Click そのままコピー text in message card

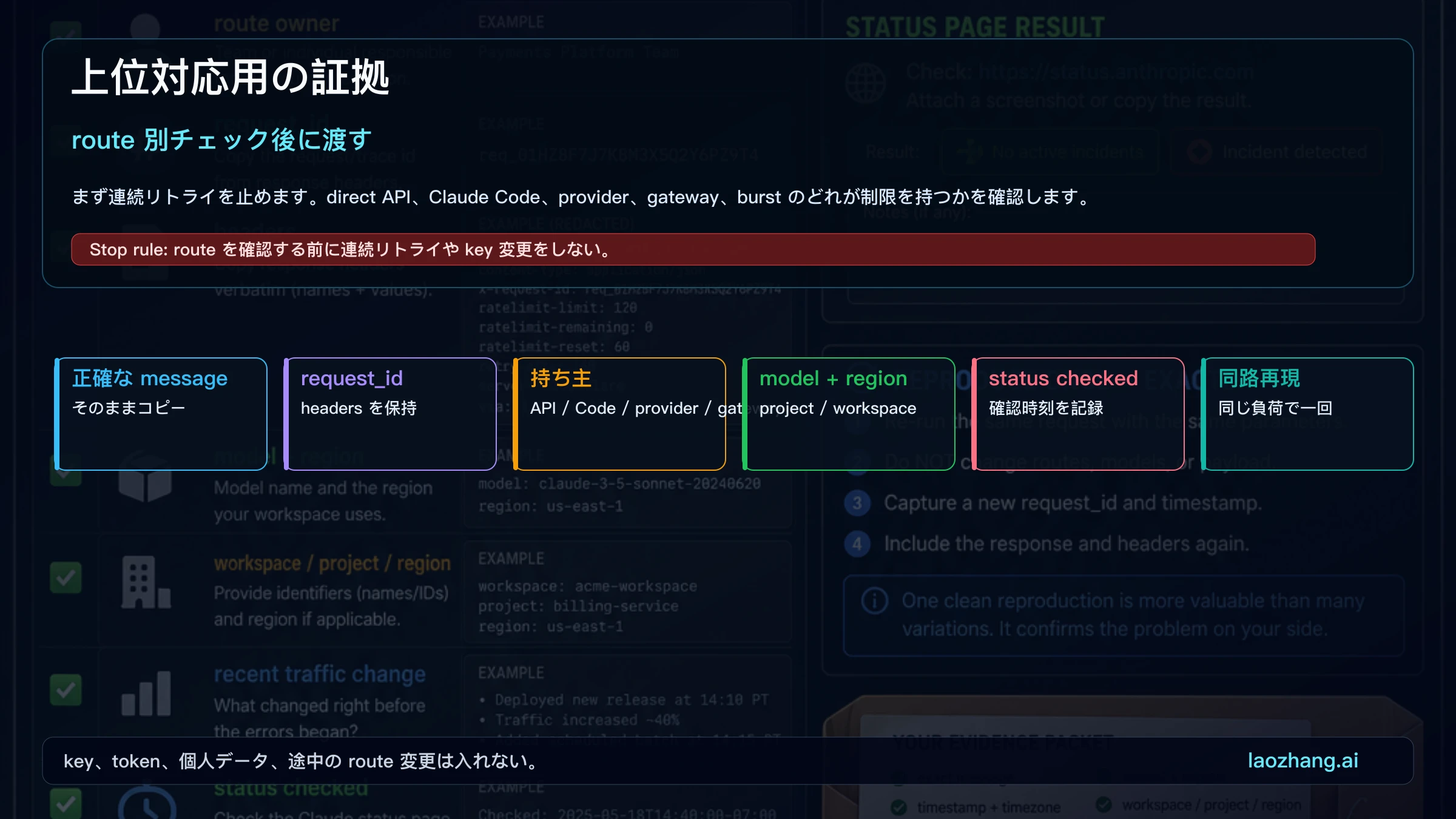click(x=129, y=408)
